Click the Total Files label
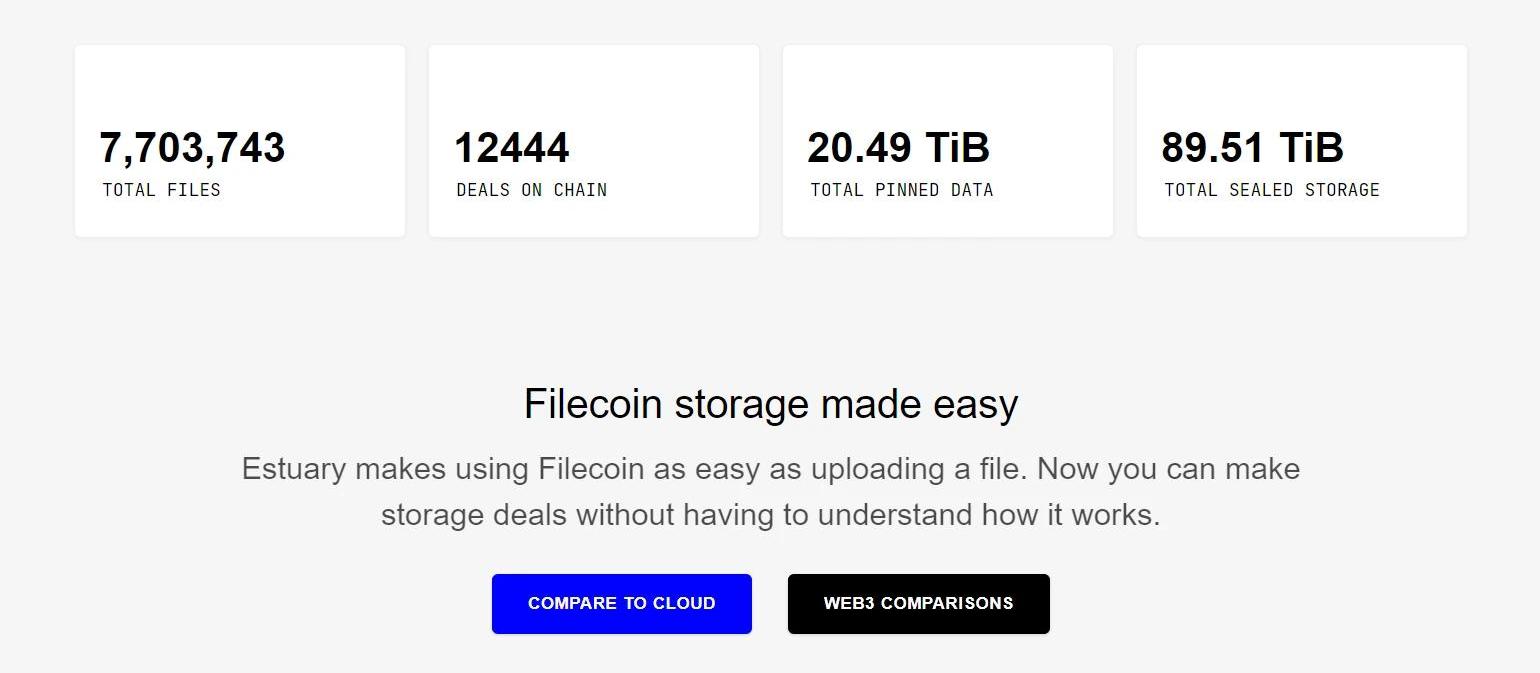The width and height of the screenshot is (1540, 673). pyautogui.click(x=161, y=190)
